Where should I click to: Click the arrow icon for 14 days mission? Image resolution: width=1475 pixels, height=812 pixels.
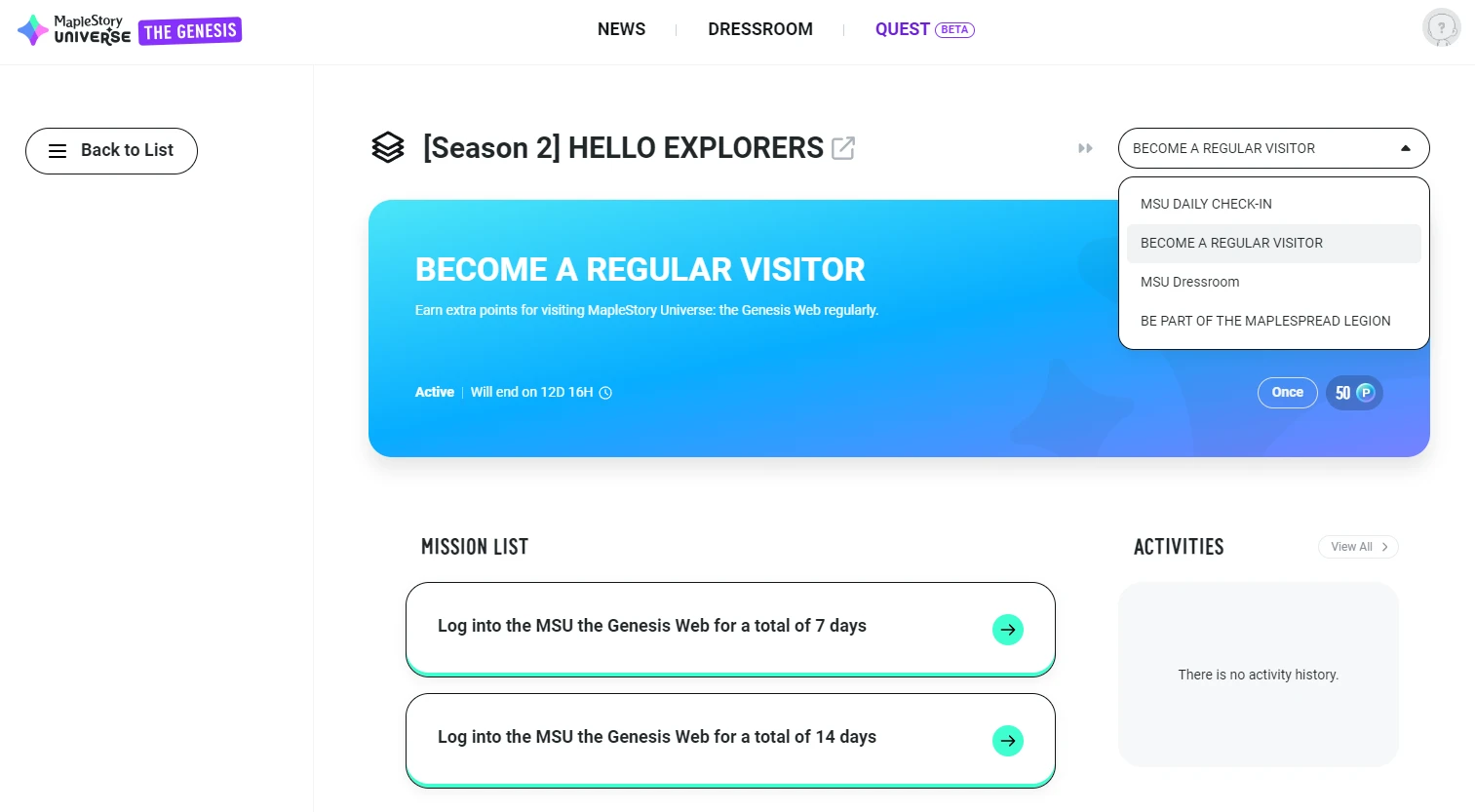pyautogui.click(x=1008, y=741)
